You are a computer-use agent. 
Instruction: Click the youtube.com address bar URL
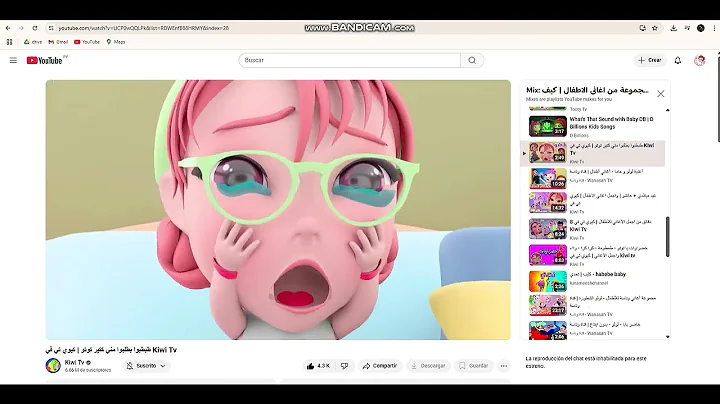pos(143,28)
